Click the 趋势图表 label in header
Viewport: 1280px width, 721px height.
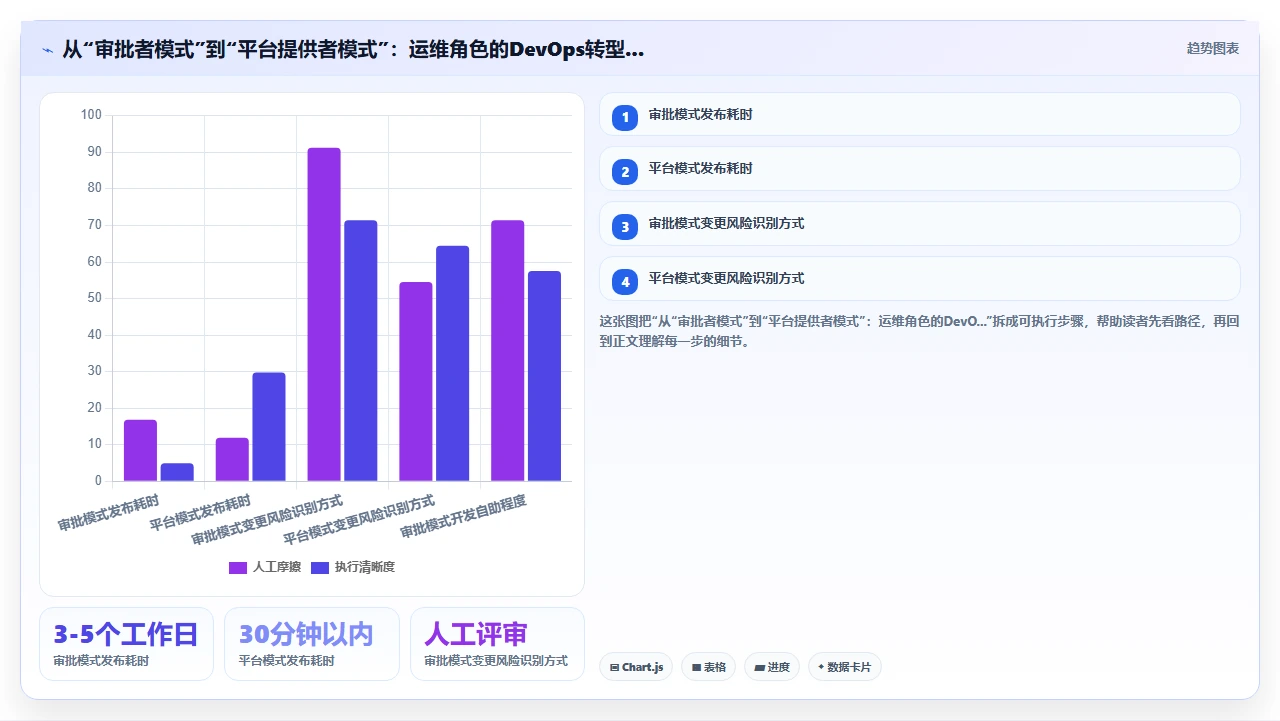tap(1213, 48)
